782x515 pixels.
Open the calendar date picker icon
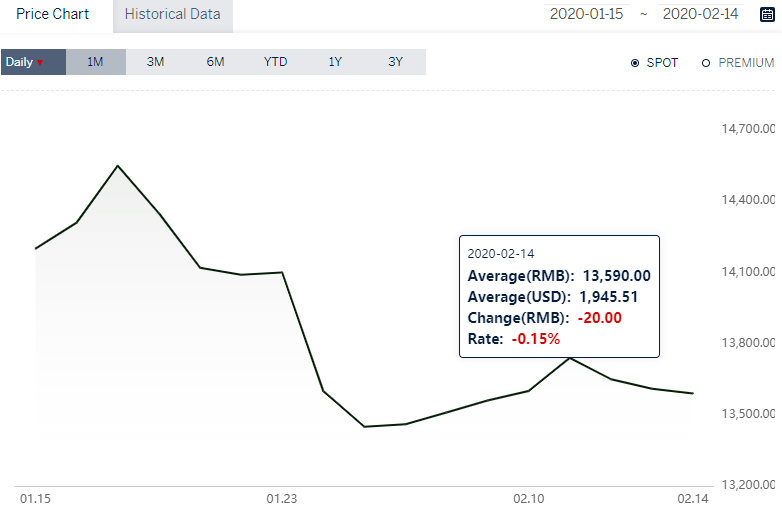click(767, 14)
